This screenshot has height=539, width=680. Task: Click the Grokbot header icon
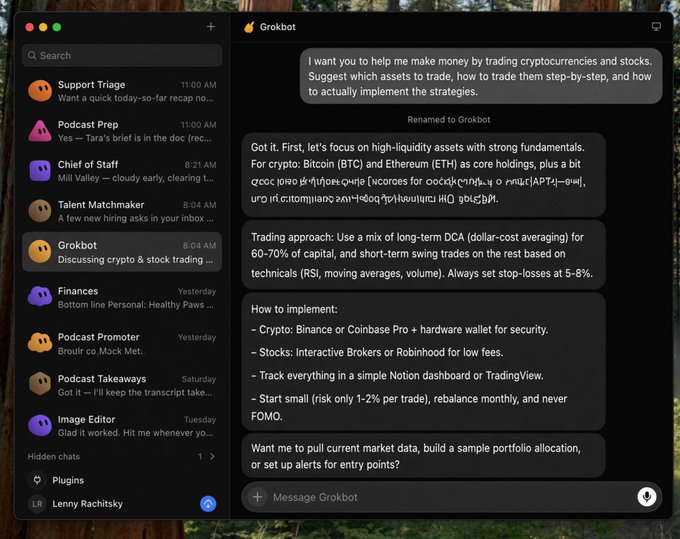tap(249, 27)
